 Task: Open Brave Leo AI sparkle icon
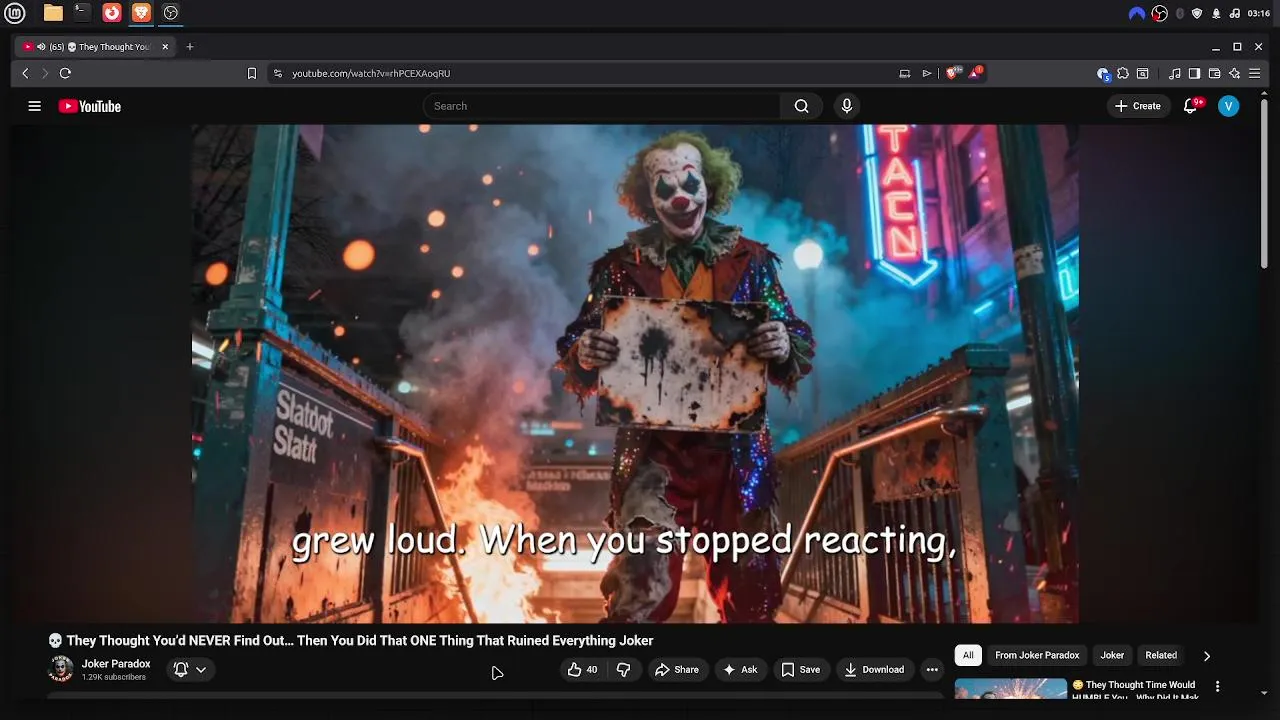click(x=1235, y=73)
